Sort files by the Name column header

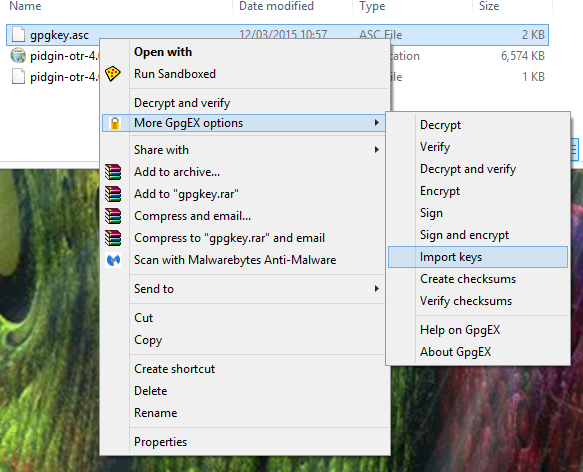[x=25, y=6]
